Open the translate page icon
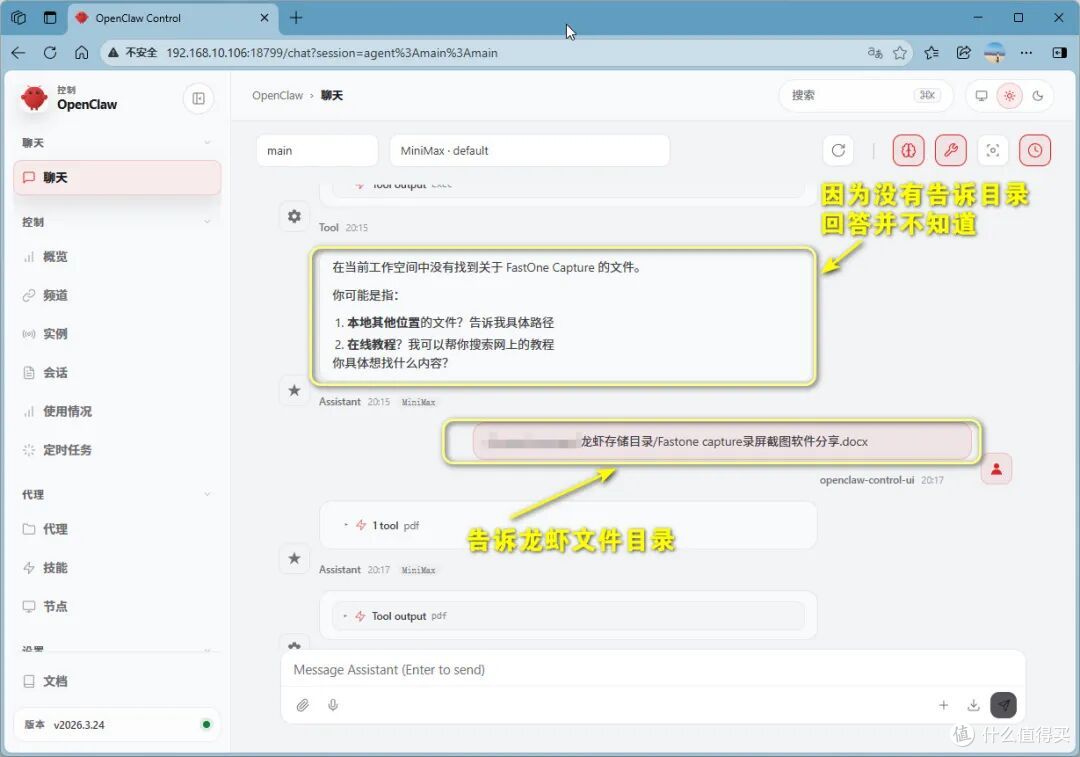This screenshot has height=757, width=1080. click(x=875, y=53)
